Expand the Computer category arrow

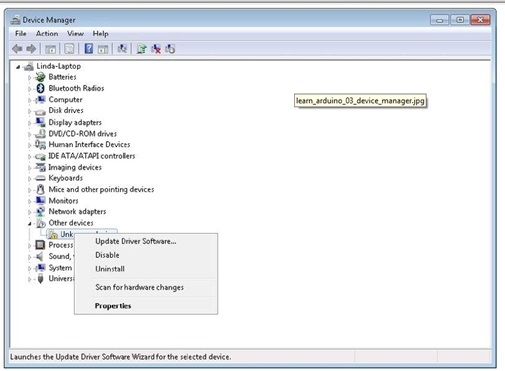[x=29, y=100]
